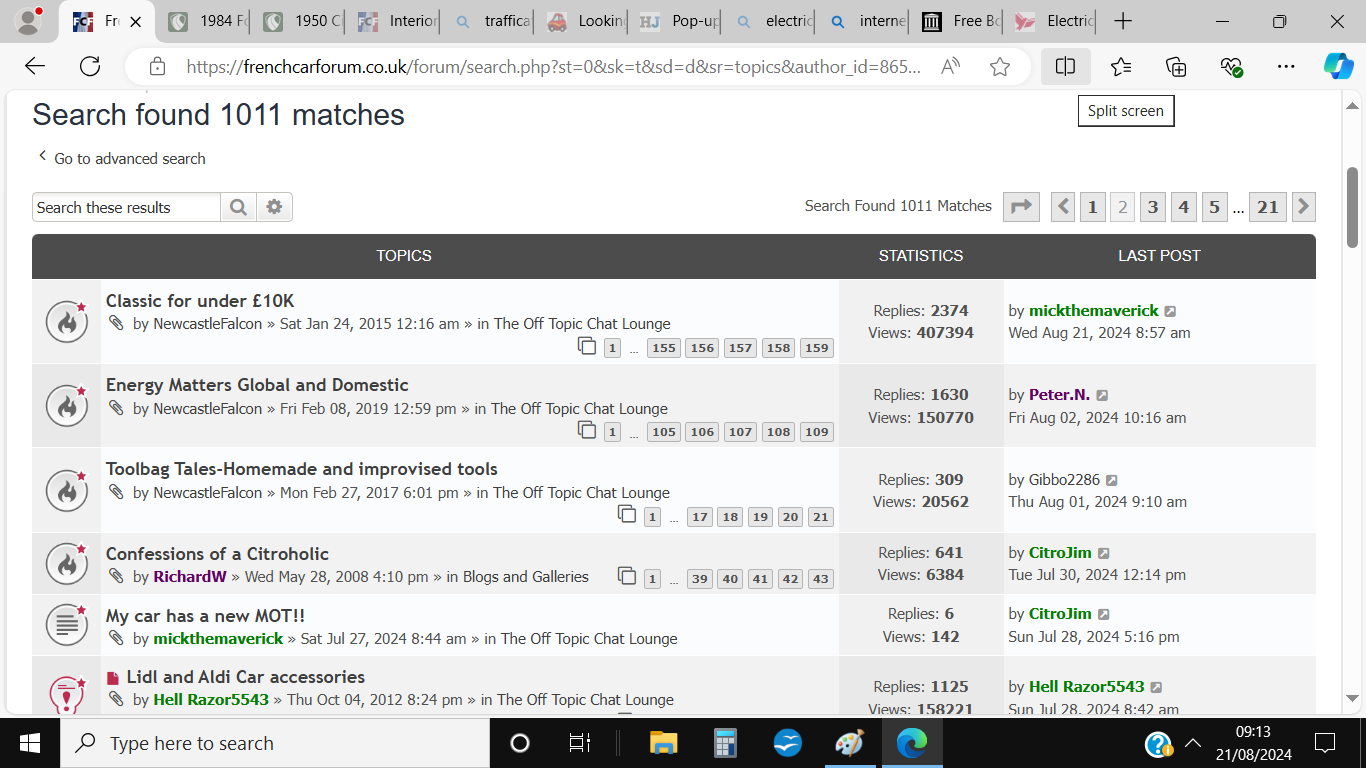Open the Copilot sidebar icon
The image size is (1366, 768).
coord(1338,66)
